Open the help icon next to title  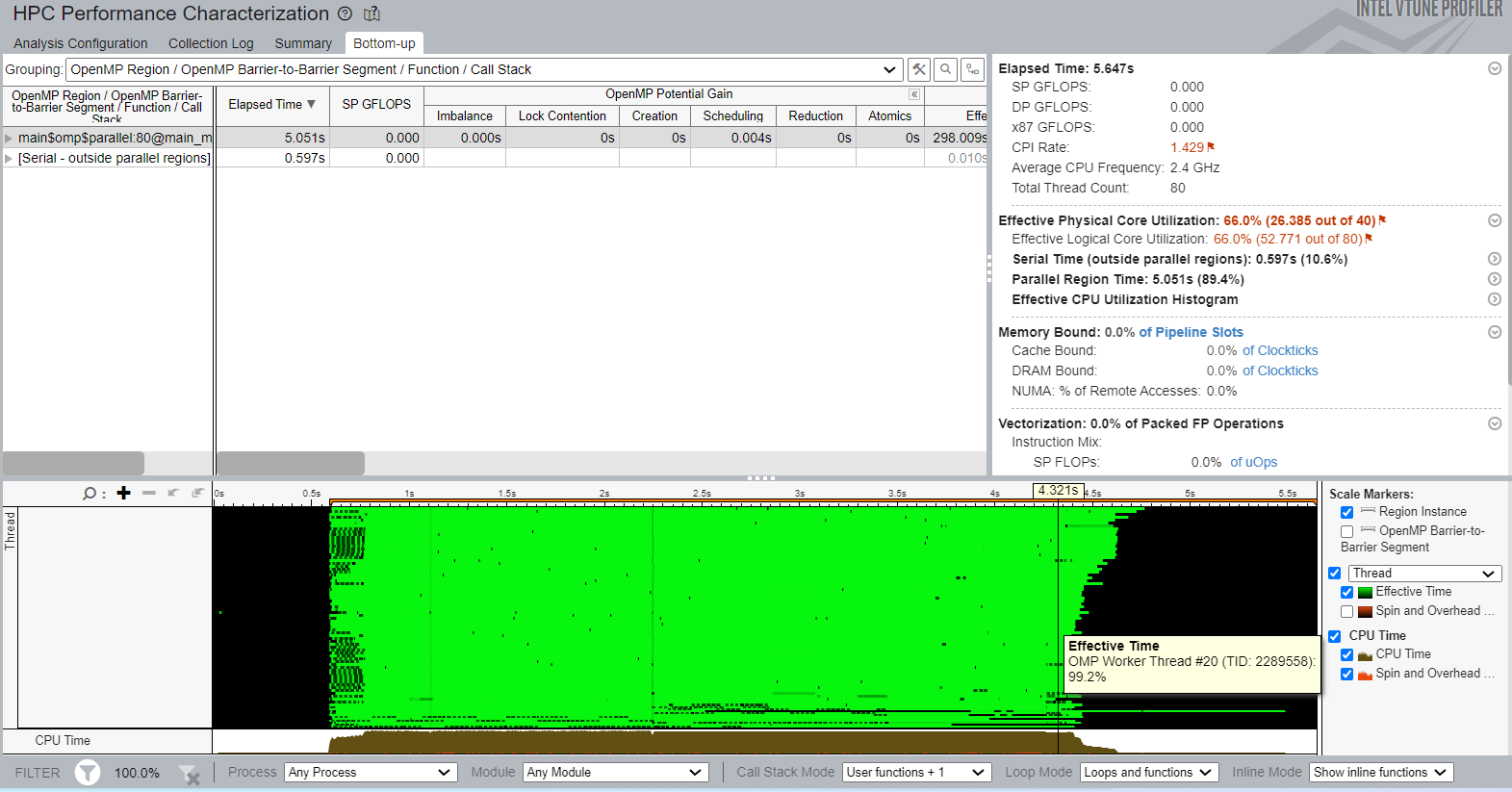click(346, 13)
